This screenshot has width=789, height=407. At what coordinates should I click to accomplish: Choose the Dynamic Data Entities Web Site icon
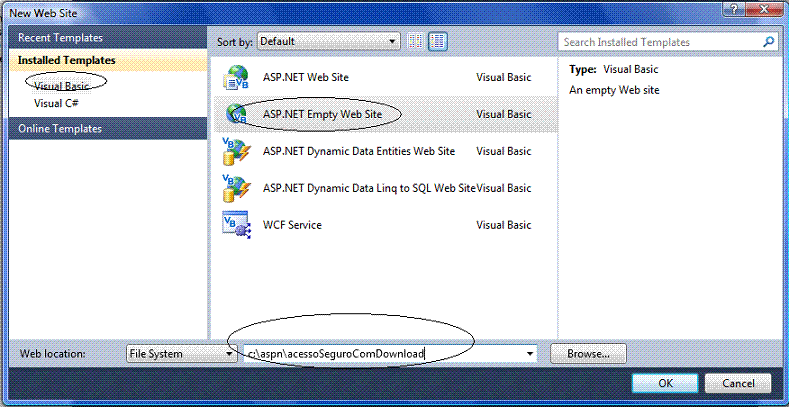236,151
